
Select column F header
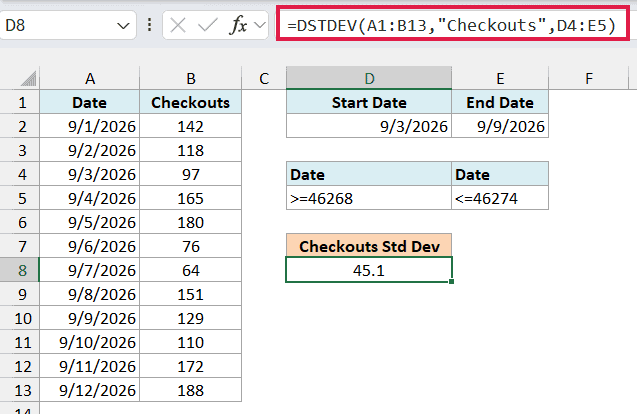589,78
